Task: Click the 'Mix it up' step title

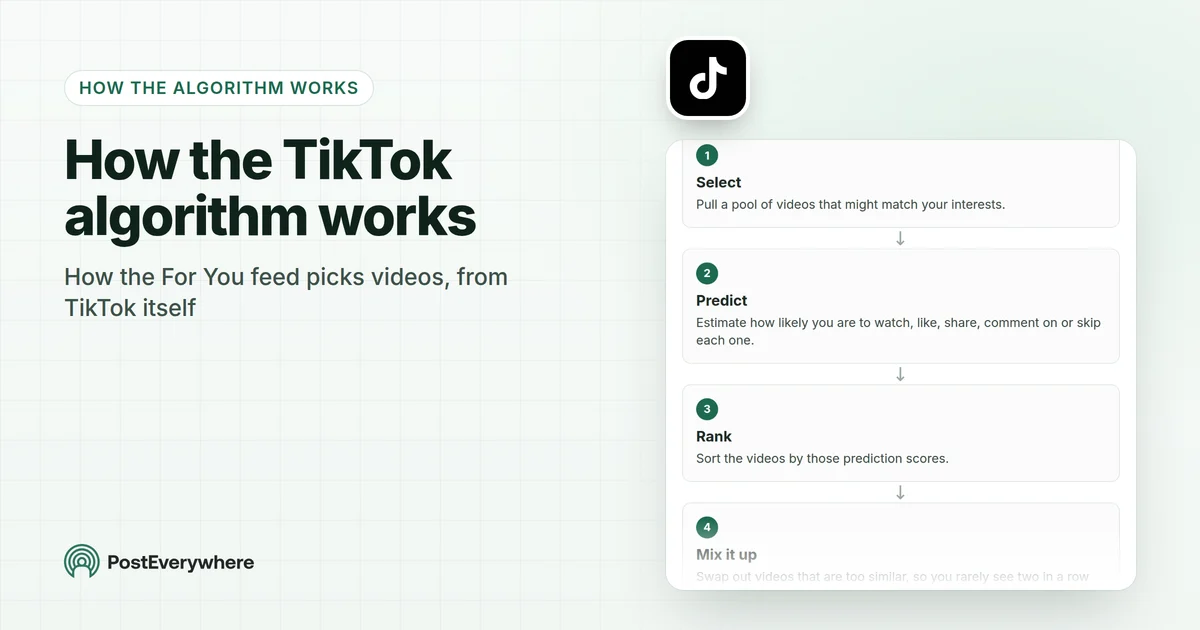Action: [x=727, y=554]
